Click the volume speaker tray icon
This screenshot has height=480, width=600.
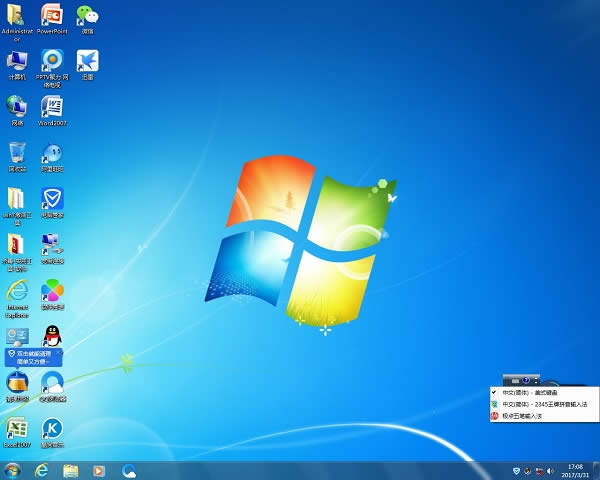[x=551, y=470]
